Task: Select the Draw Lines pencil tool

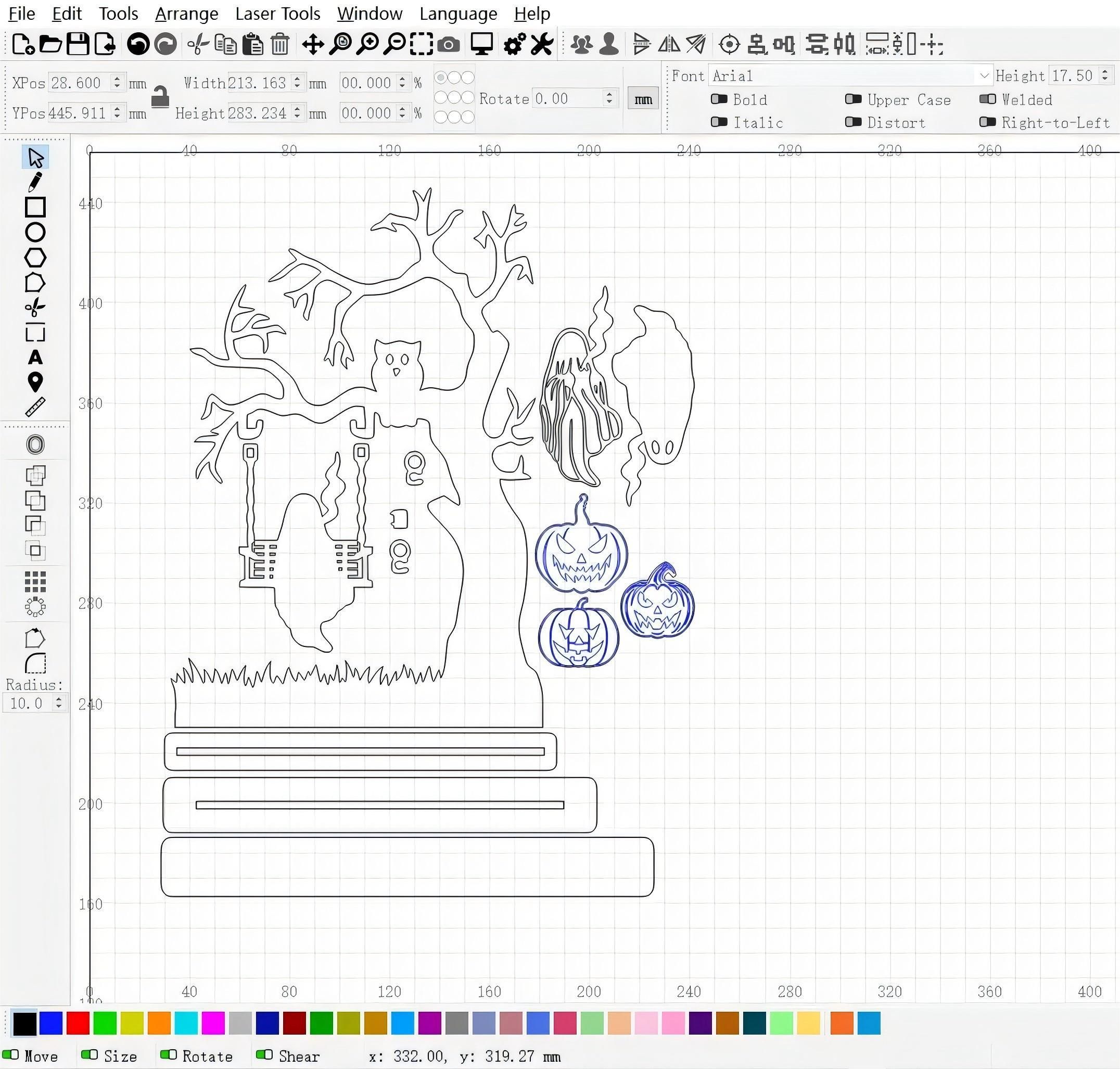Action: [x=35, y=182]
